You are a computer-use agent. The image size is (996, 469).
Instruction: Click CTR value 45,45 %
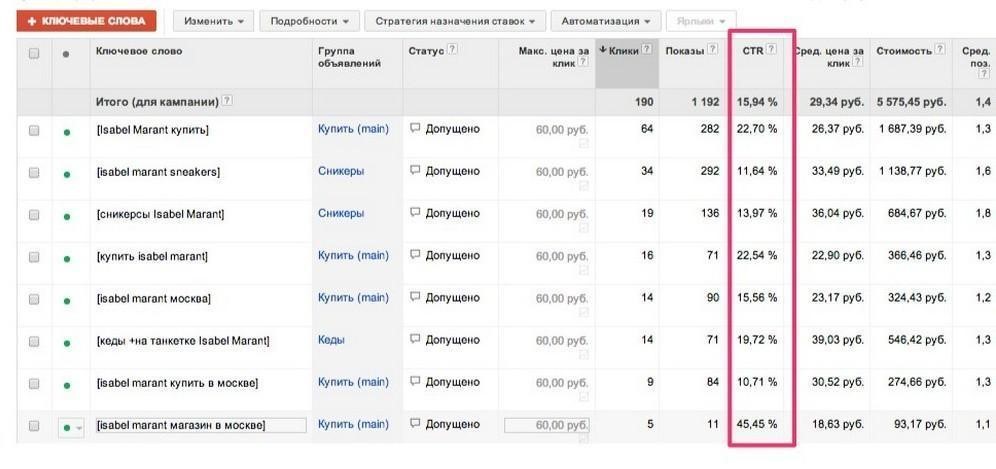[x=757, y=425]
